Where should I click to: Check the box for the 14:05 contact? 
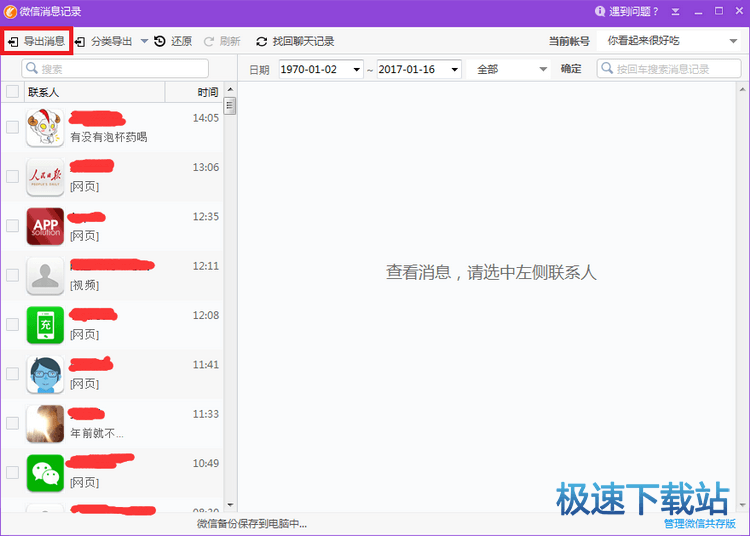point(12,127)
